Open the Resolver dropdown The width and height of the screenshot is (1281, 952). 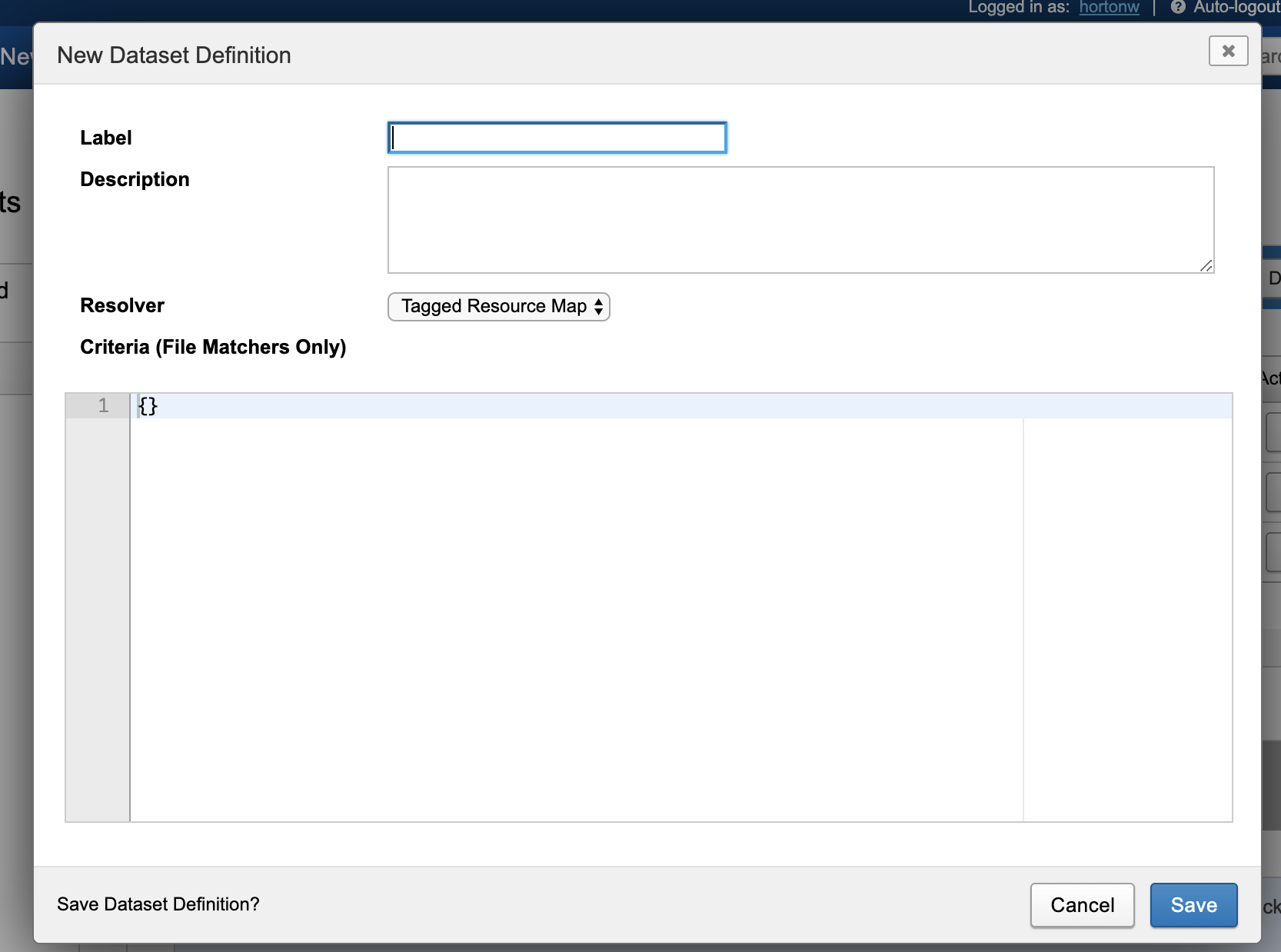coord(498,307)
